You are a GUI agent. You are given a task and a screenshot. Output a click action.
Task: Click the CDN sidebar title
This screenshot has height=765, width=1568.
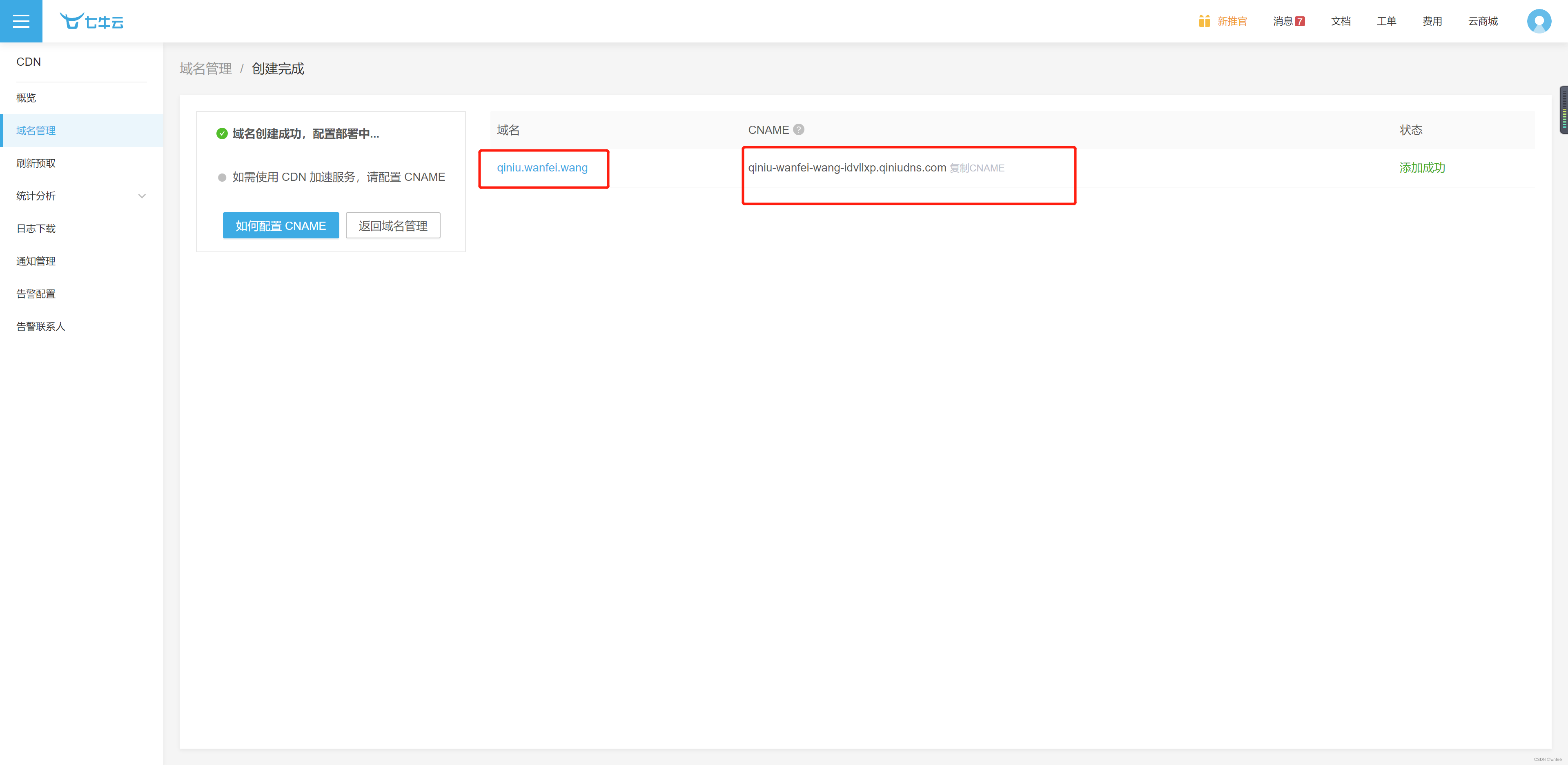point(29,62)
